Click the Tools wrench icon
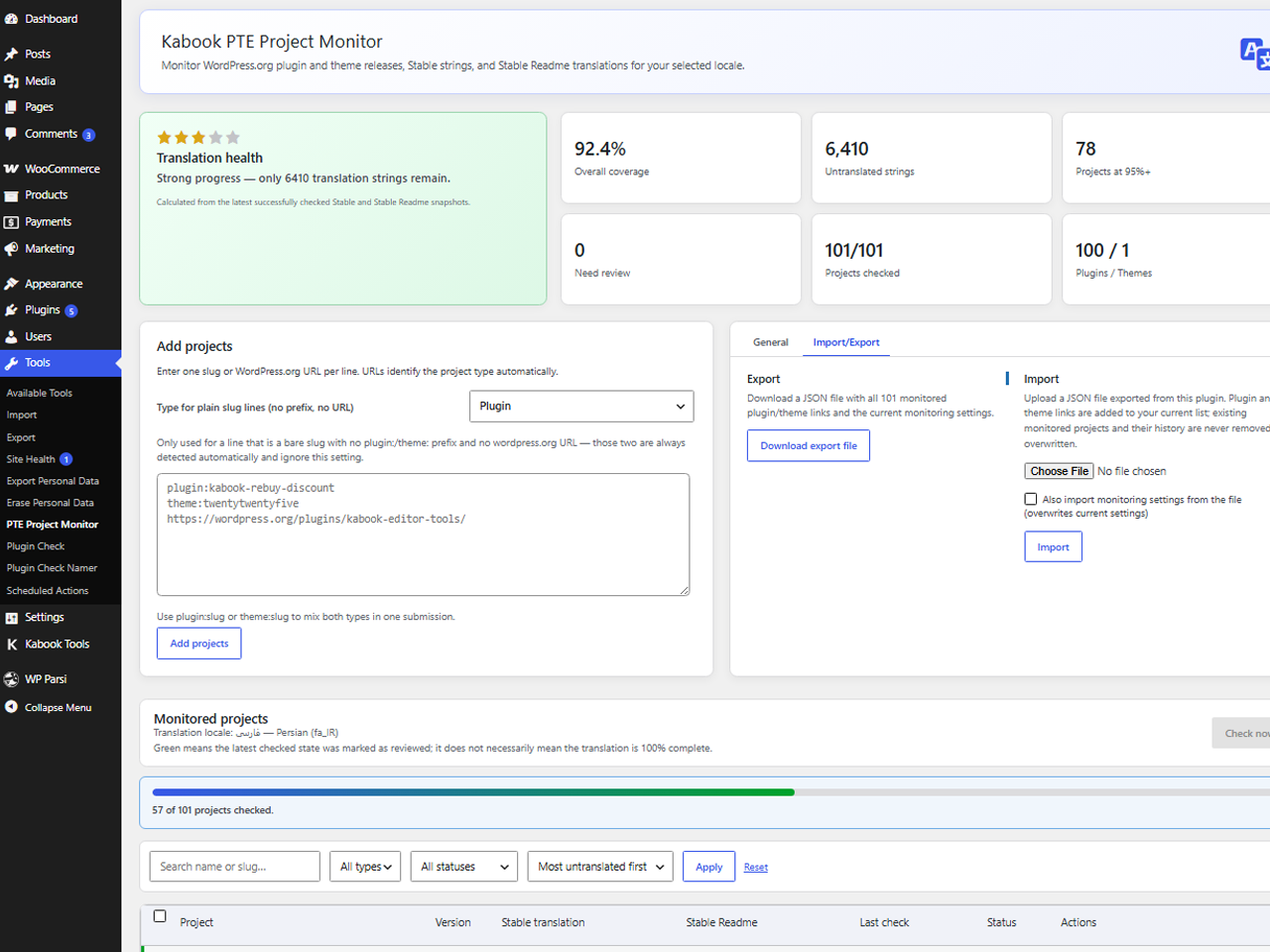The height and width of the screenshot is (952, 1270). click(11, 363)
